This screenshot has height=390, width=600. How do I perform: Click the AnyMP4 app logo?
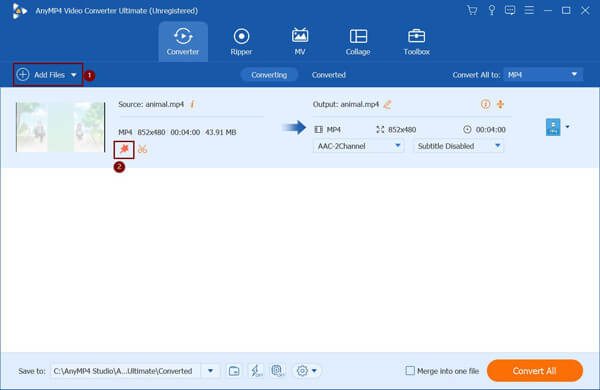[x=19, y=11]
